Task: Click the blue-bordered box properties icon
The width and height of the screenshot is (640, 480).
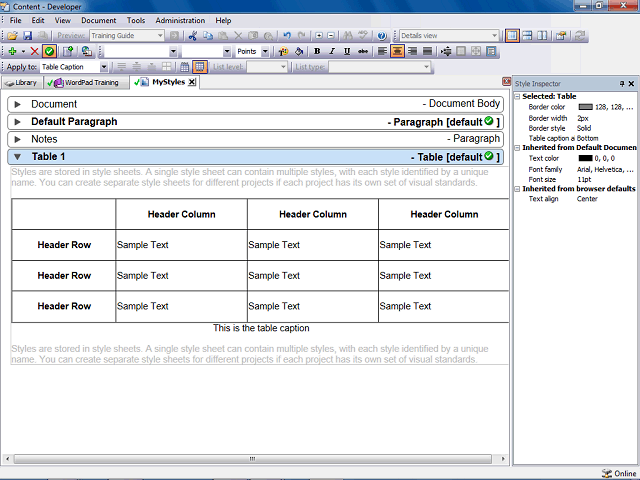Action: pos(491,51)
